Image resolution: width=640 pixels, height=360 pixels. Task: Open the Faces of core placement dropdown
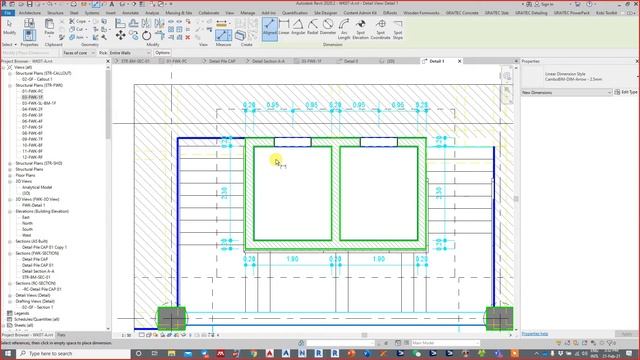[x=79, y=53]
